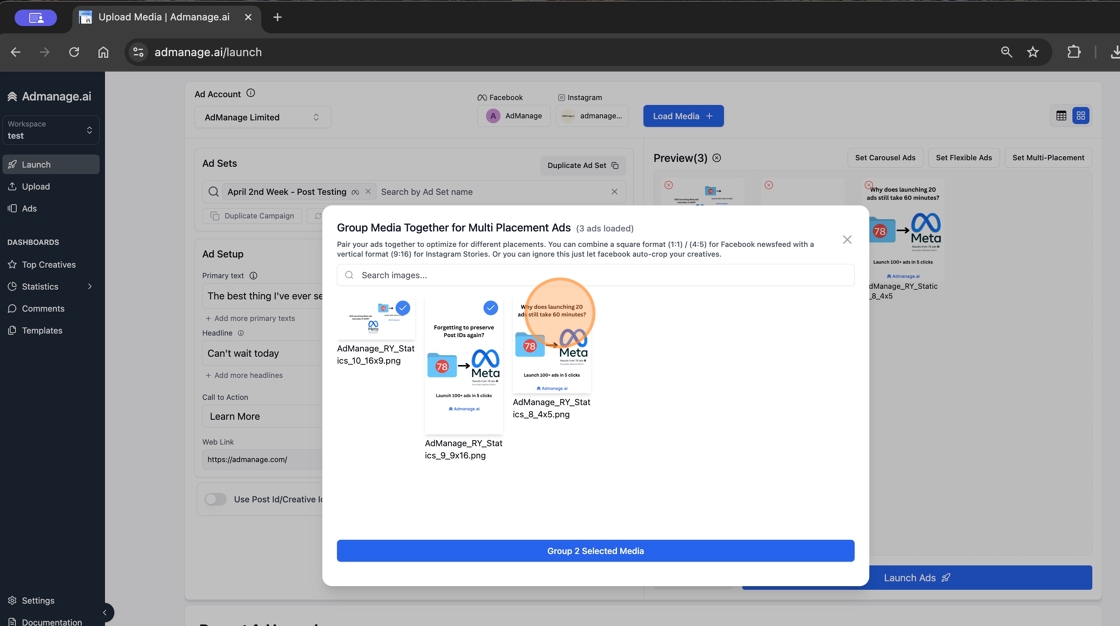Click Duplicate Ad Set button
The height and width of the screenshot is (626, 1120).
[583, 165]
